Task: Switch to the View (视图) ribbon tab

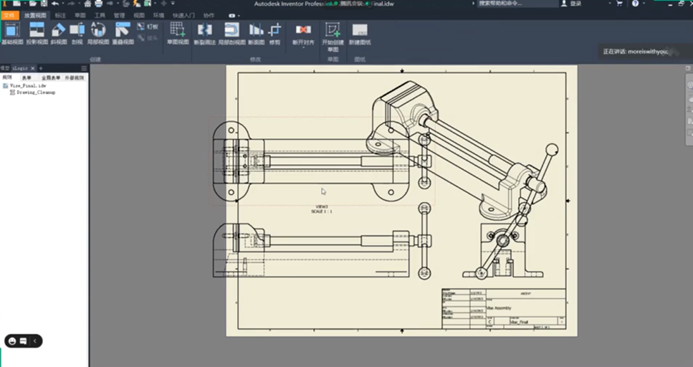Action: point(139,15)
